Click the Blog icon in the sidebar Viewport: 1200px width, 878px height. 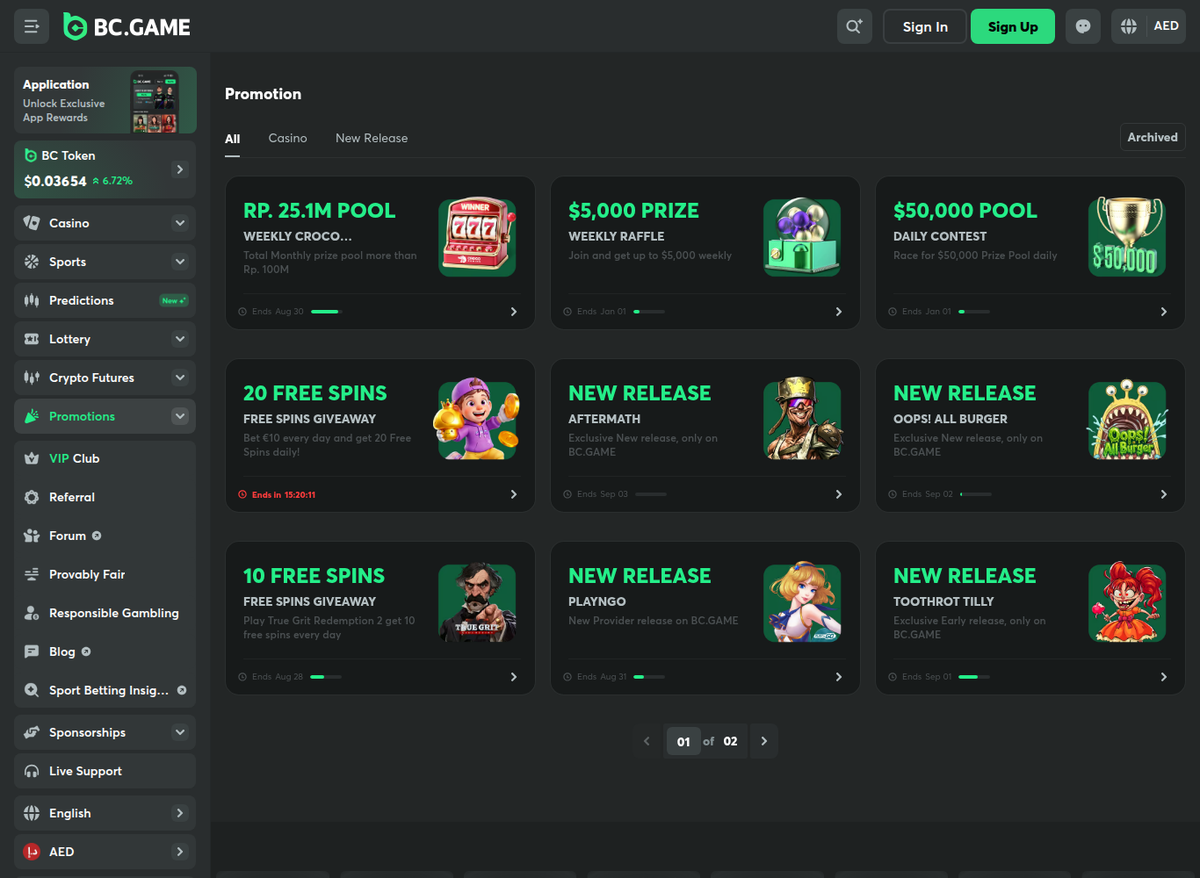click(x=31, y=652)
